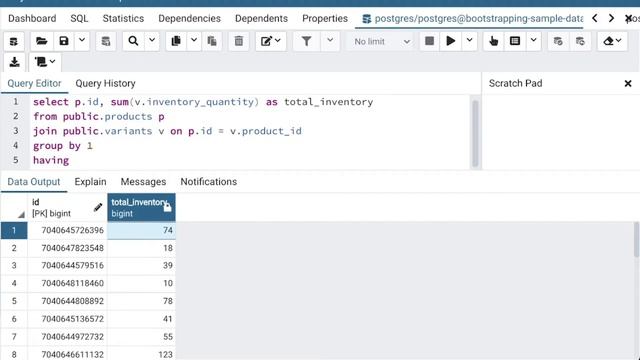The image size is (640, 360).
Task: Click the query editor vertical scrollbar
Action: tap(475, 133)
